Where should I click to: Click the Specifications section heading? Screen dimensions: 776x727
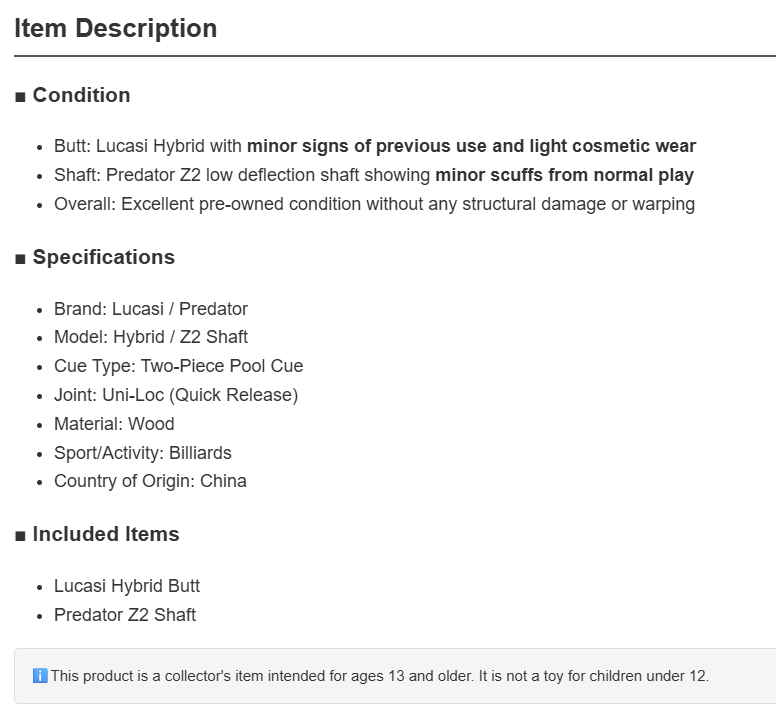pyautogui.click(x=104, y=257)
